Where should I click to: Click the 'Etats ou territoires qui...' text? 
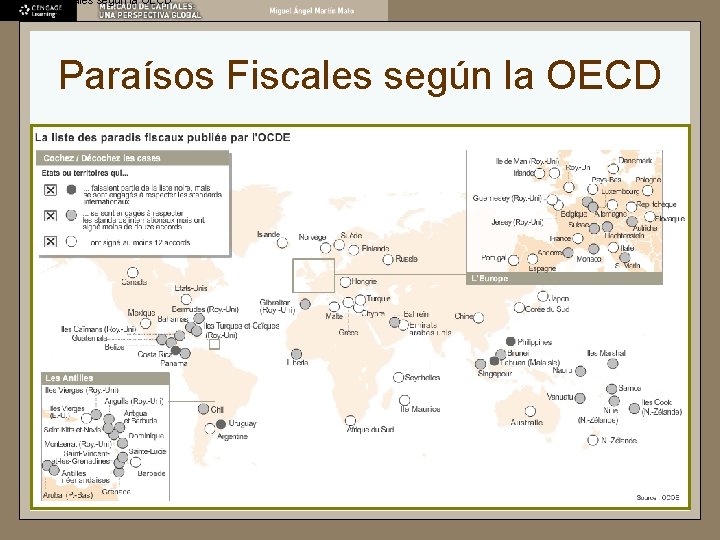pos(85,173)
